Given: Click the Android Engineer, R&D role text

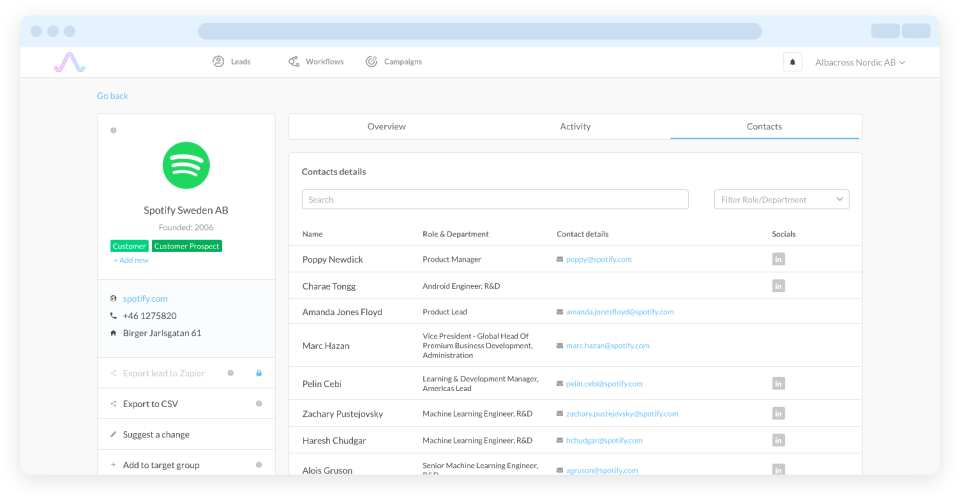Looking at the screenshot, I should click(461, 286).
